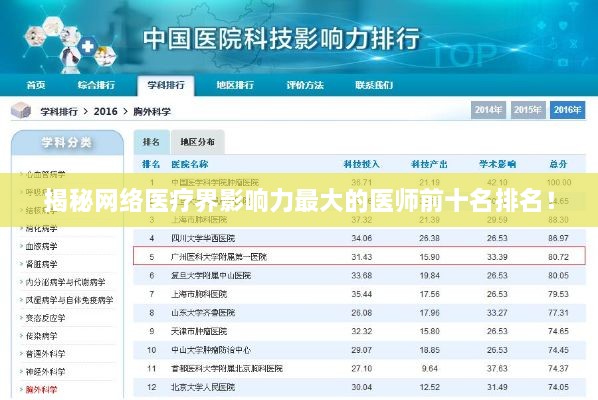Choose 血液病学 in the subject list
The width and height of the screenshot is (598, 400).
click(x=41, y=246)
